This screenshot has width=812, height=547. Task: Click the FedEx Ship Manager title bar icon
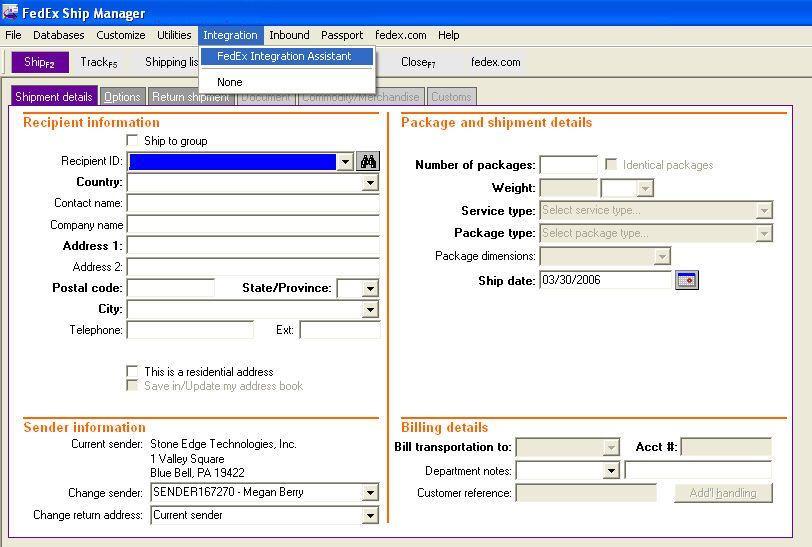[x=10, y=13]
